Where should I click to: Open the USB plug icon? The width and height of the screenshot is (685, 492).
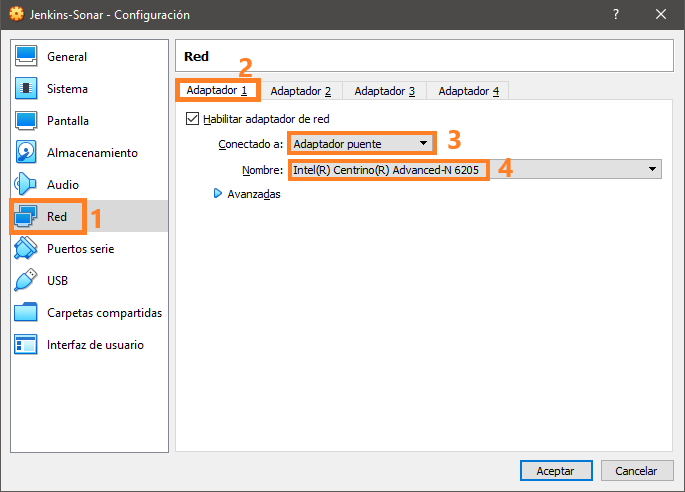[27, 281]
